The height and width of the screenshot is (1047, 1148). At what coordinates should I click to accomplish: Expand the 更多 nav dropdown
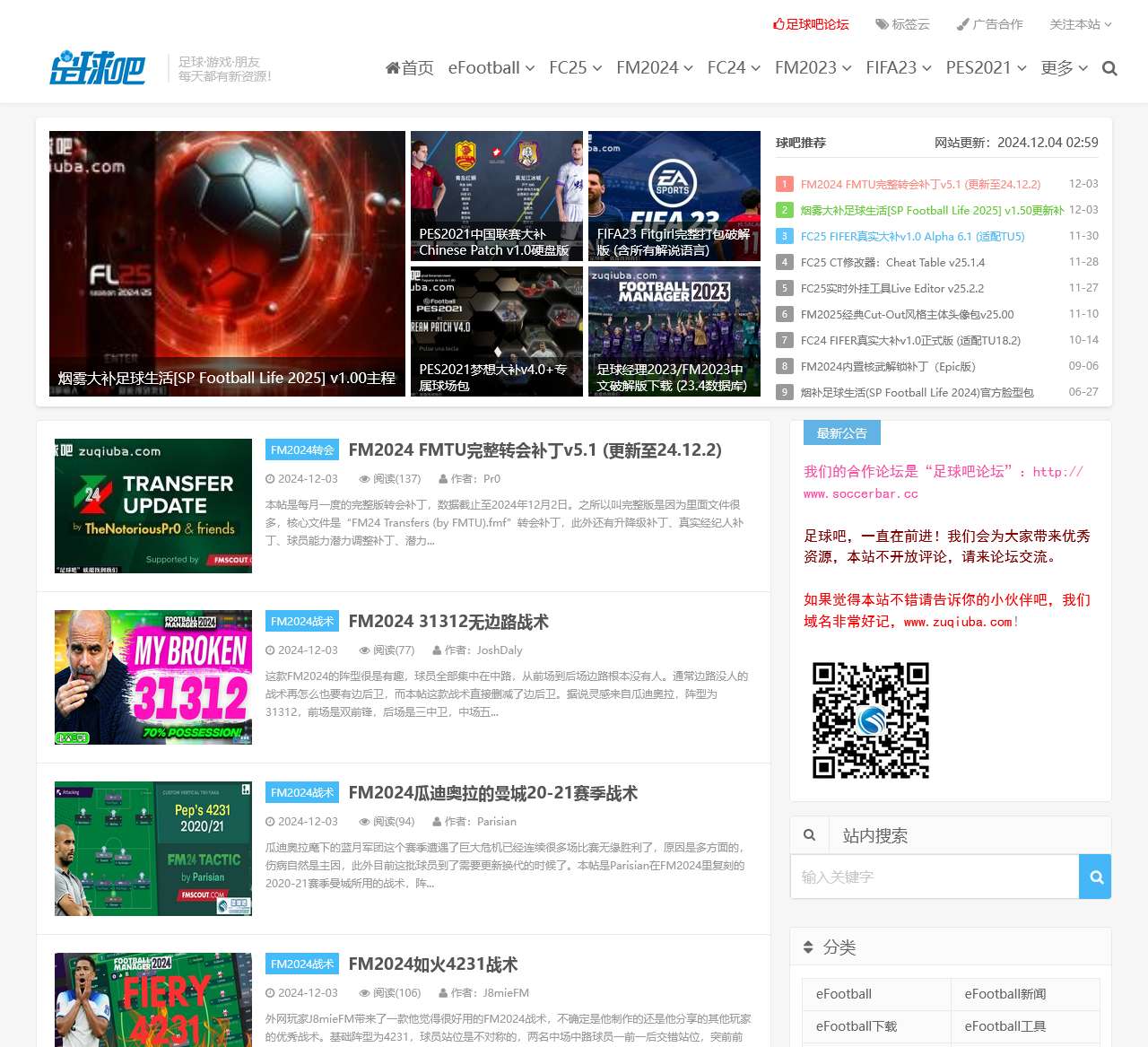[x=1065, y=68]
